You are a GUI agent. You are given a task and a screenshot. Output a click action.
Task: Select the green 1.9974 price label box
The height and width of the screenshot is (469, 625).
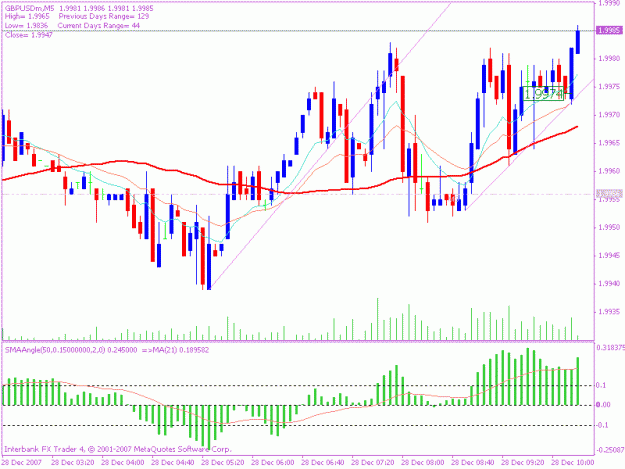pyautogui.click(x=544, y=94)
